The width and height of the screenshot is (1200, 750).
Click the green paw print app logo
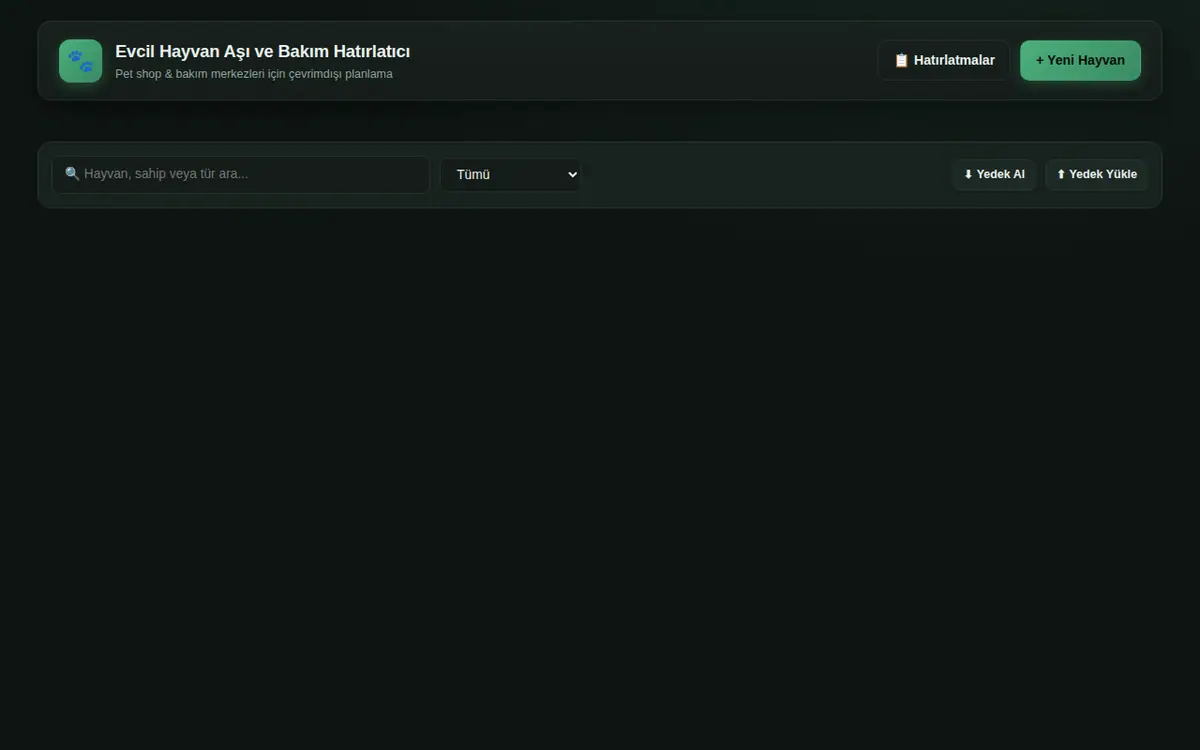pyautogui.click(x=80, y=61)
